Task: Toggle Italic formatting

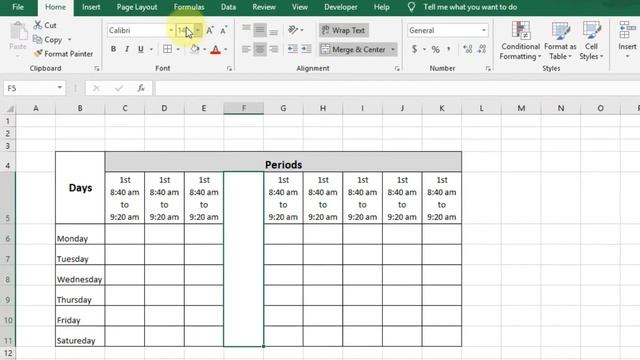Action: coord(127,49)
